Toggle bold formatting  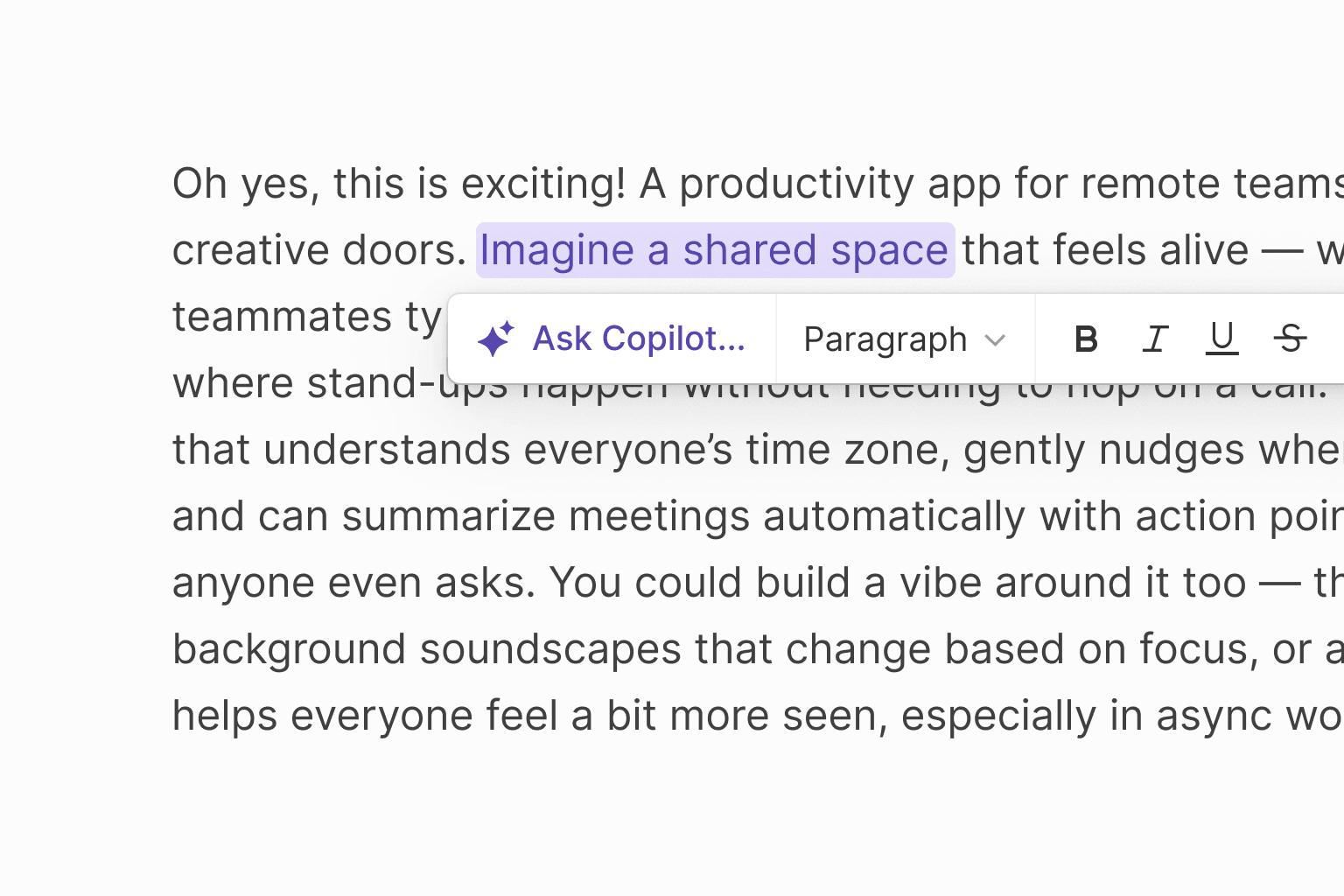pyautogui.click(x=1086, y=339)
